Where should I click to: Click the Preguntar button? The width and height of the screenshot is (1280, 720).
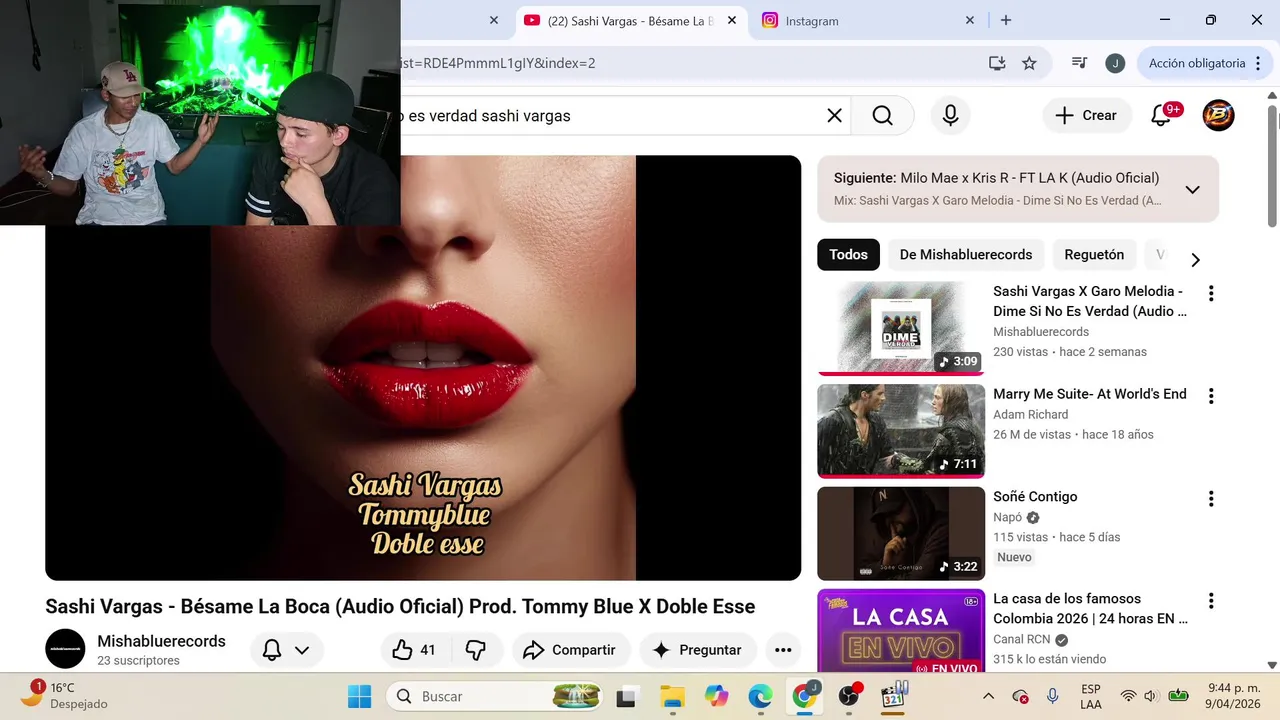click(x=698, y=650)
